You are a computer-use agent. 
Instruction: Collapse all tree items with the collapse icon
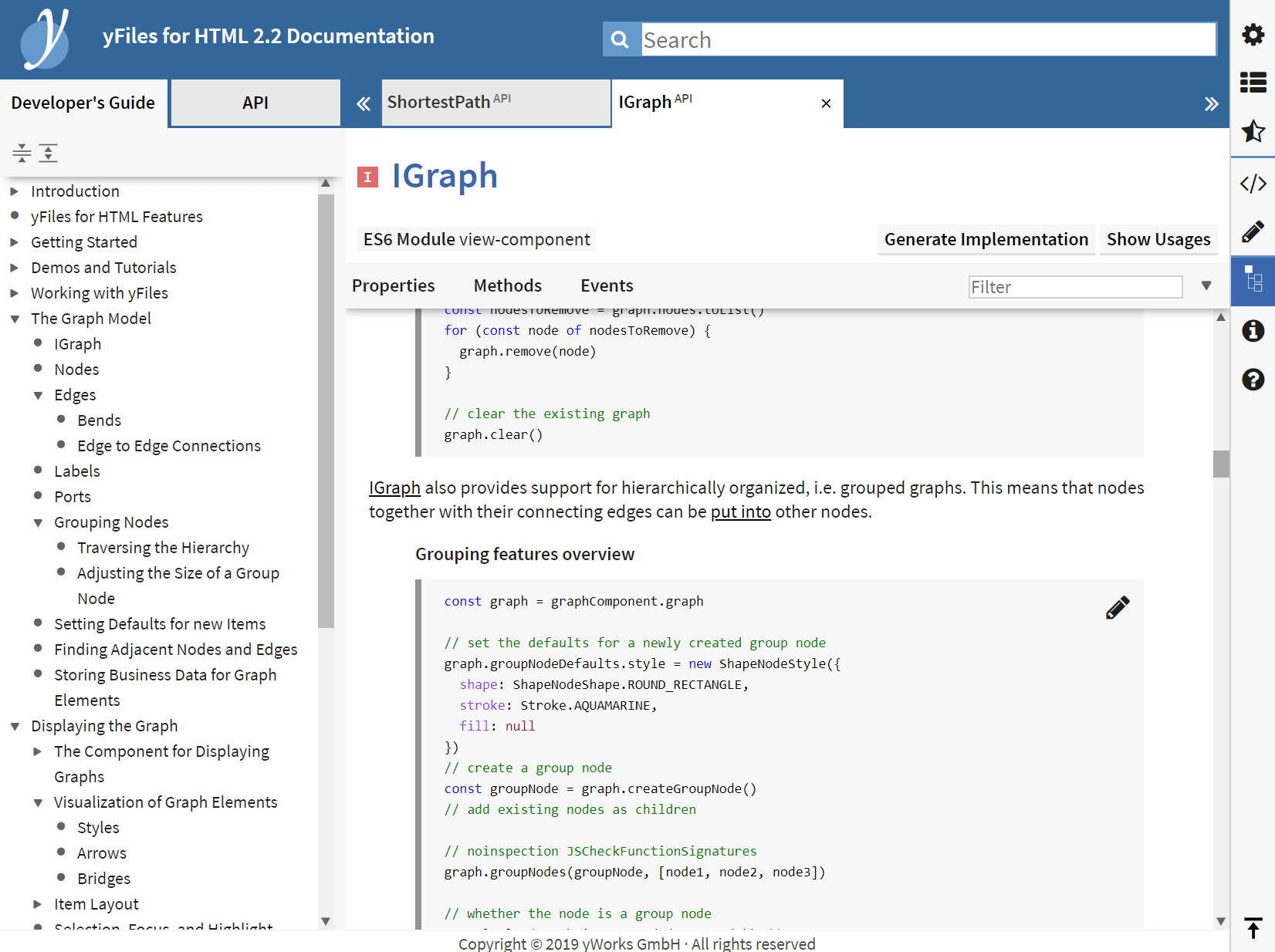pos(21,153)
